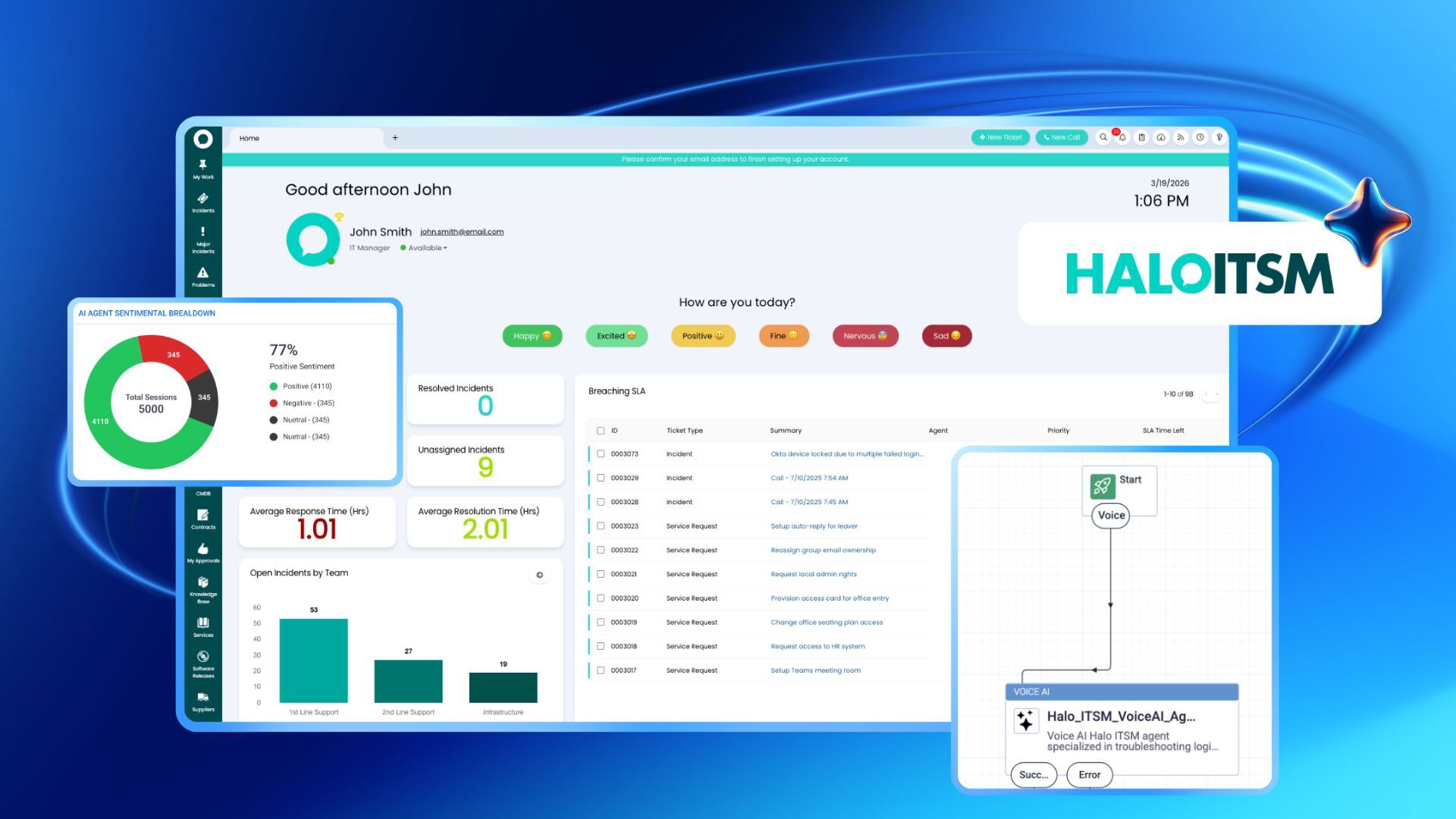Image resolution: width=1456 pixels, height=819 pixels.
Task: Open the Incidents section in sidebar
Action: point(202,202)
